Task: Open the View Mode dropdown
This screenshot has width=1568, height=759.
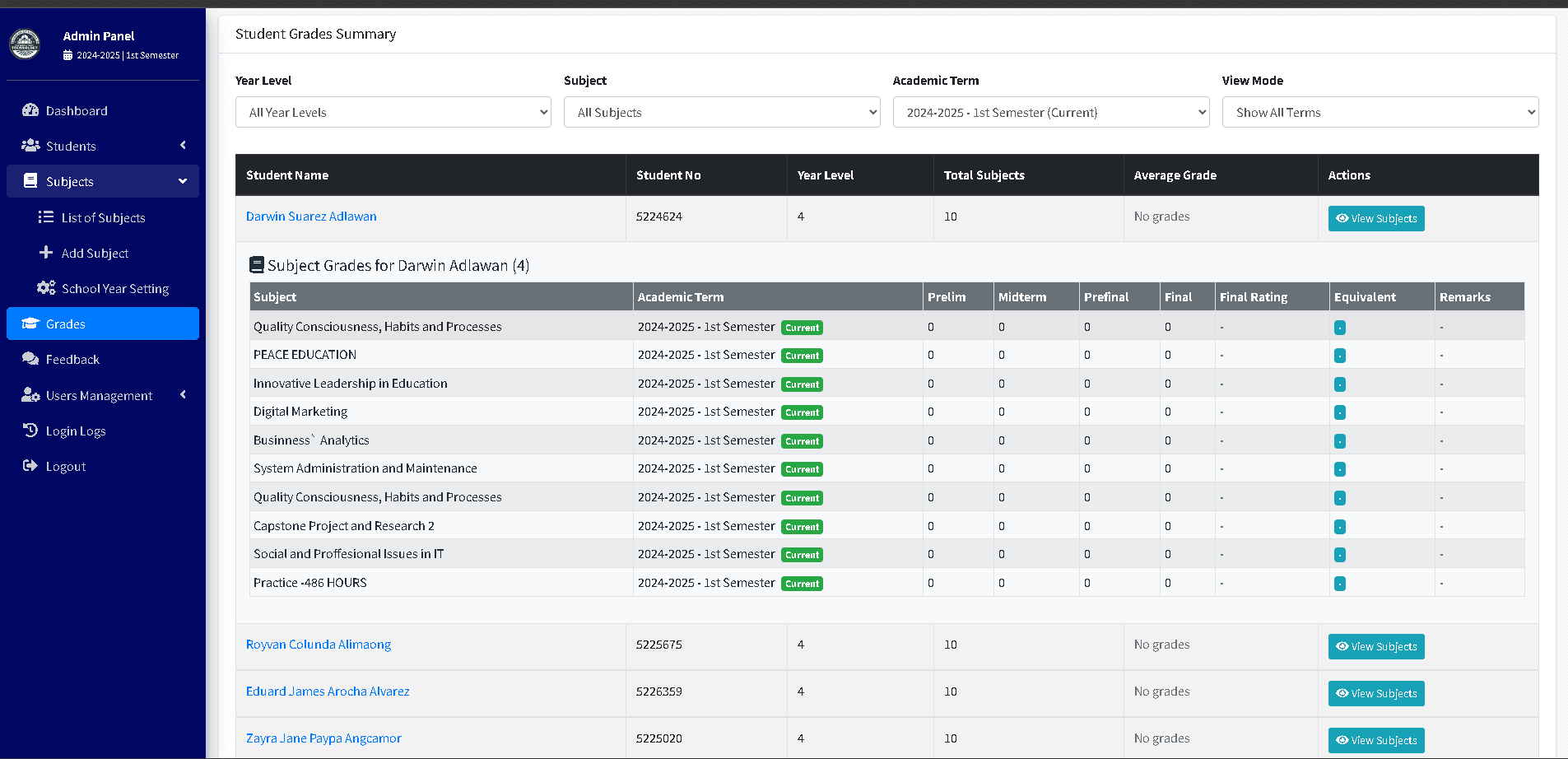Action: click(1380, 112)
